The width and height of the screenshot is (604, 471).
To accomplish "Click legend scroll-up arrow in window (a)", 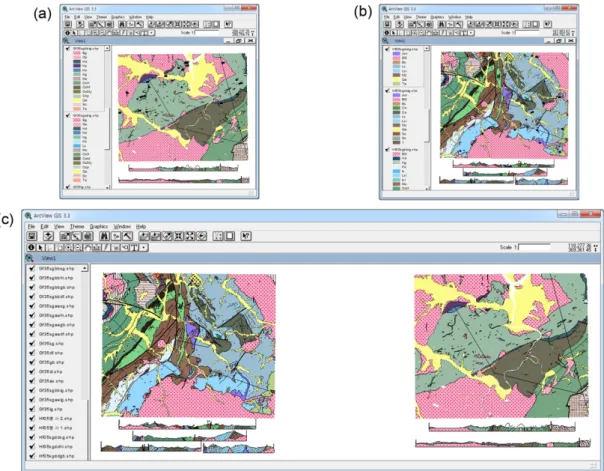I will [x=107, y=49].
